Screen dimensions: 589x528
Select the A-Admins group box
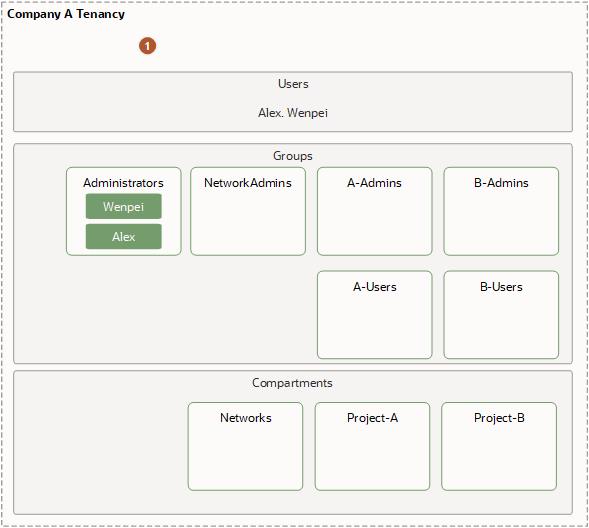coord(375,211)
